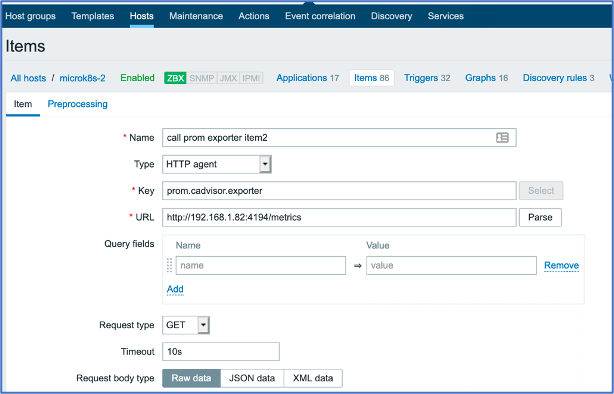The image size is (614, 394).
Task: Click into the Name input field
Action: [x=340, y=137]
